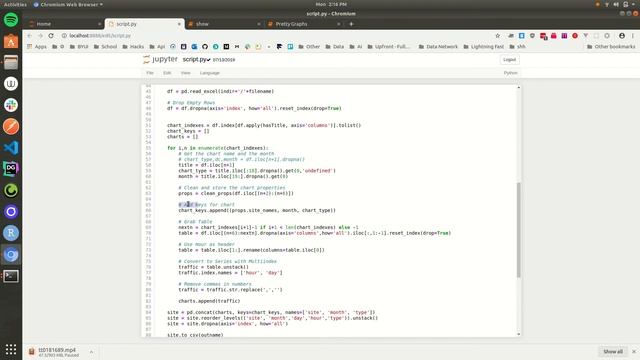Screen dimensions: 640x360
Task: Open new browser tab
Action: [x=351, y=24]
